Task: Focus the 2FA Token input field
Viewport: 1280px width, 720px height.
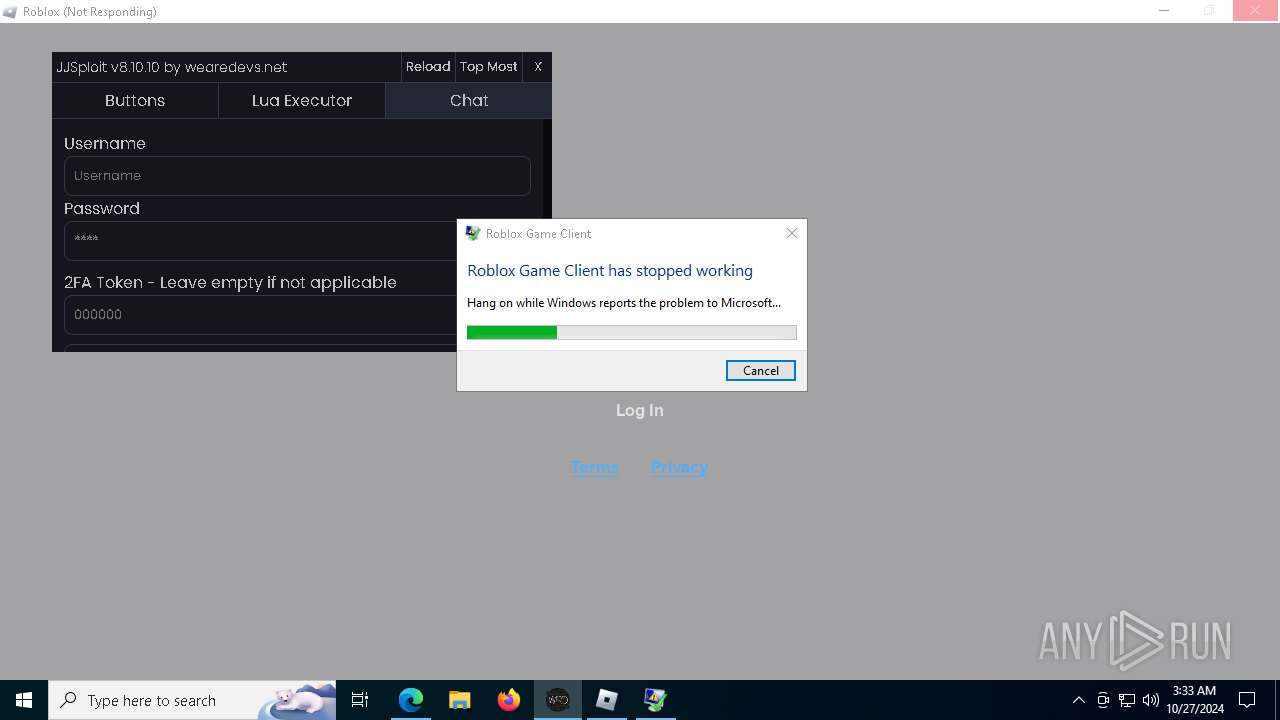Action: coord(261,315)
